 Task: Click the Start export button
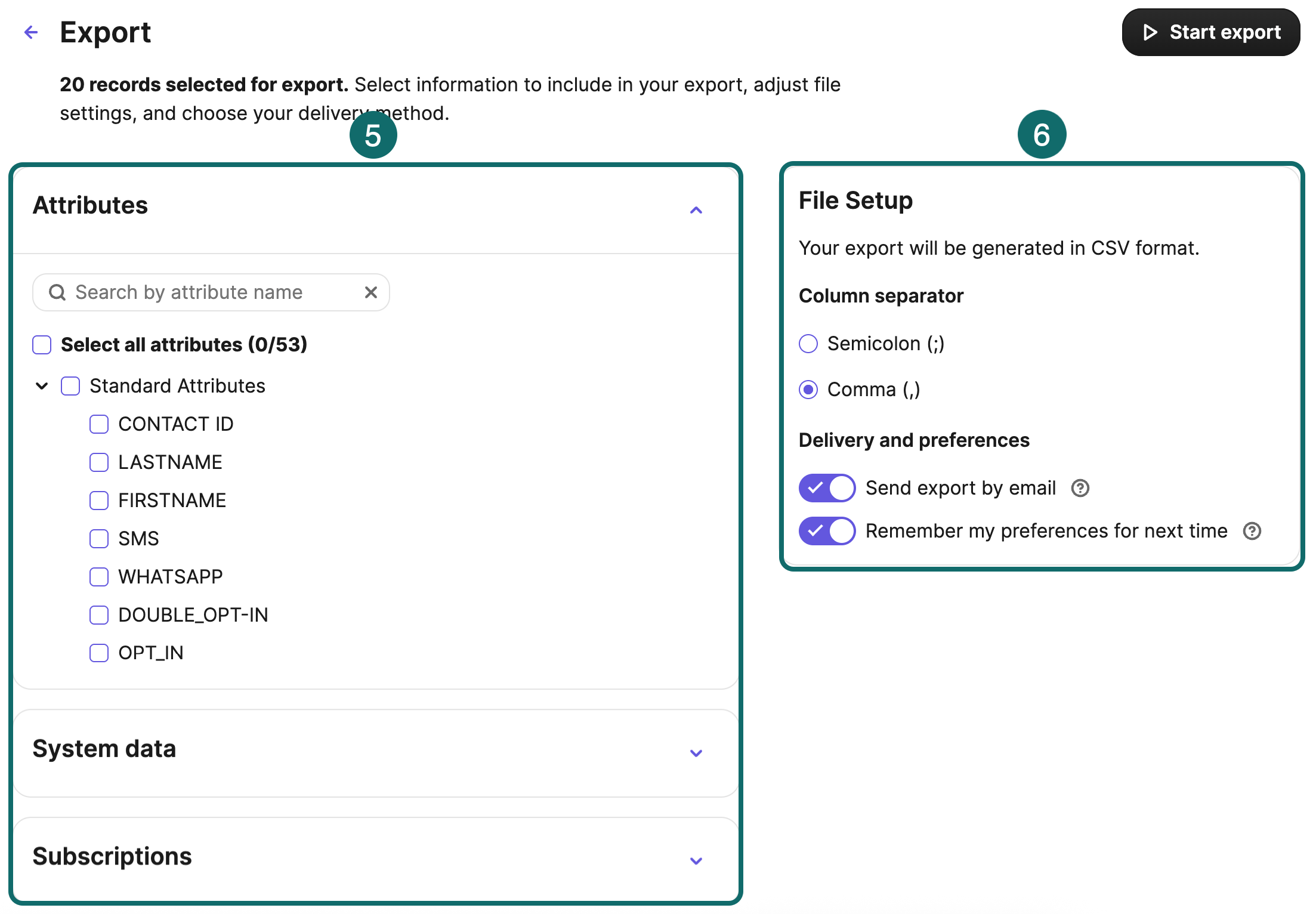1210,32
